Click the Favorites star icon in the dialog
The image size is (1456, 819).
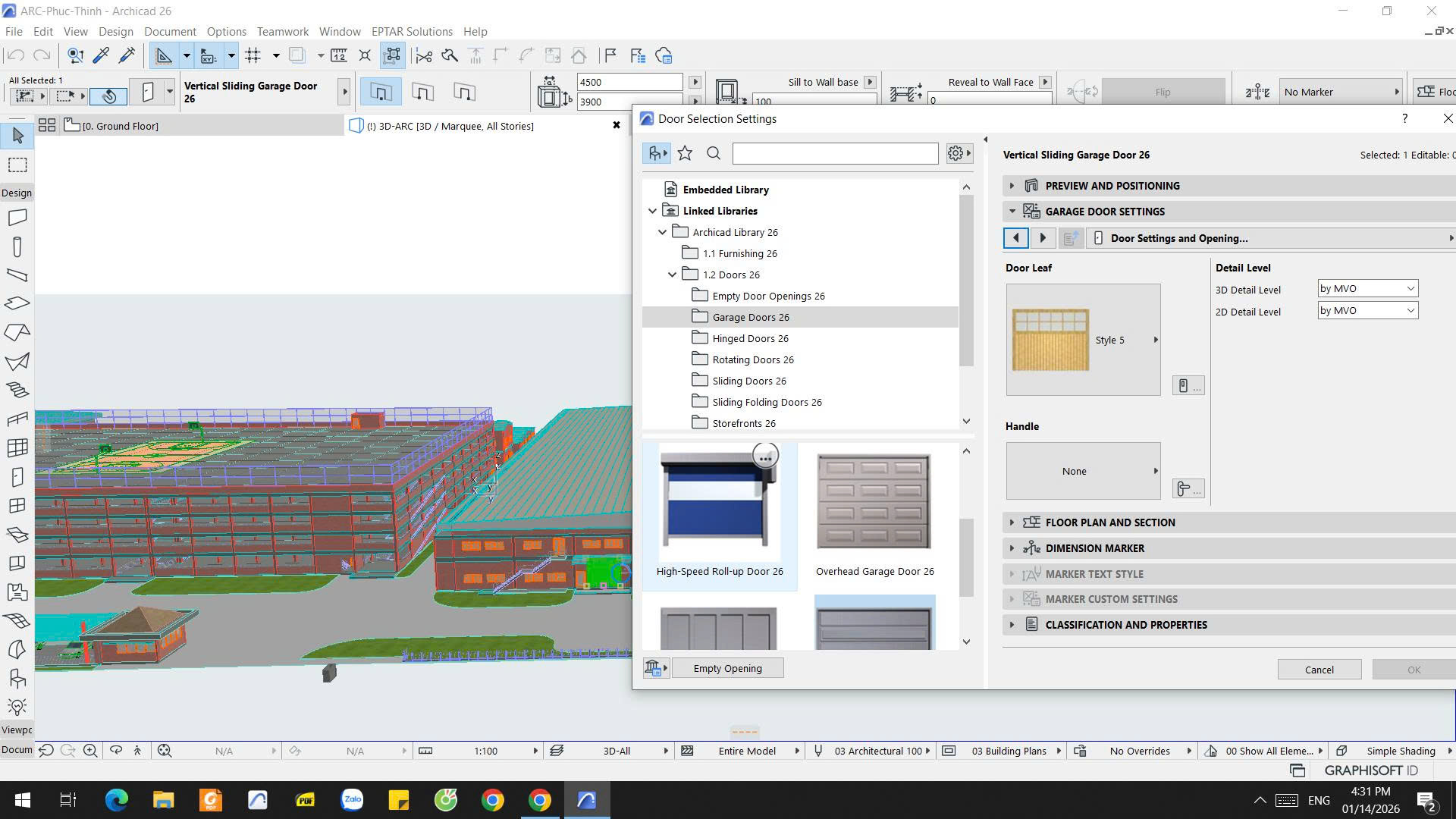pyautogui.click(x=685, y=152)
